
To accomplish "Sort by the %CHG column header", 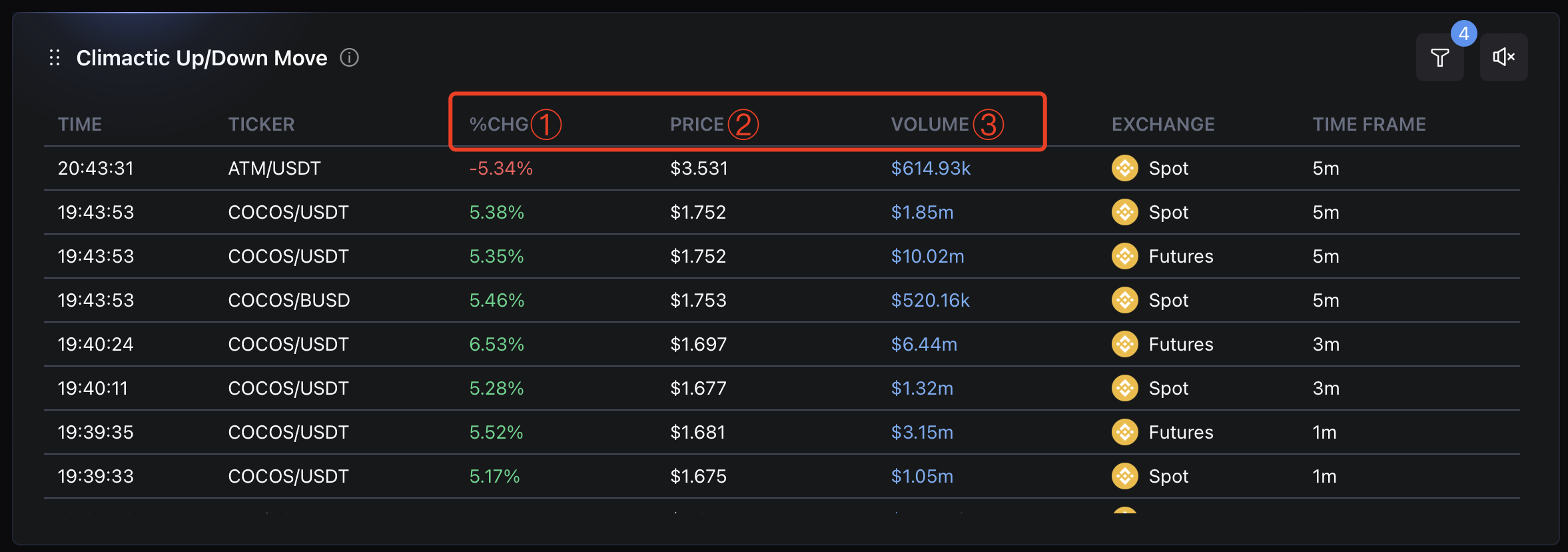I will [x=498, y=125].
